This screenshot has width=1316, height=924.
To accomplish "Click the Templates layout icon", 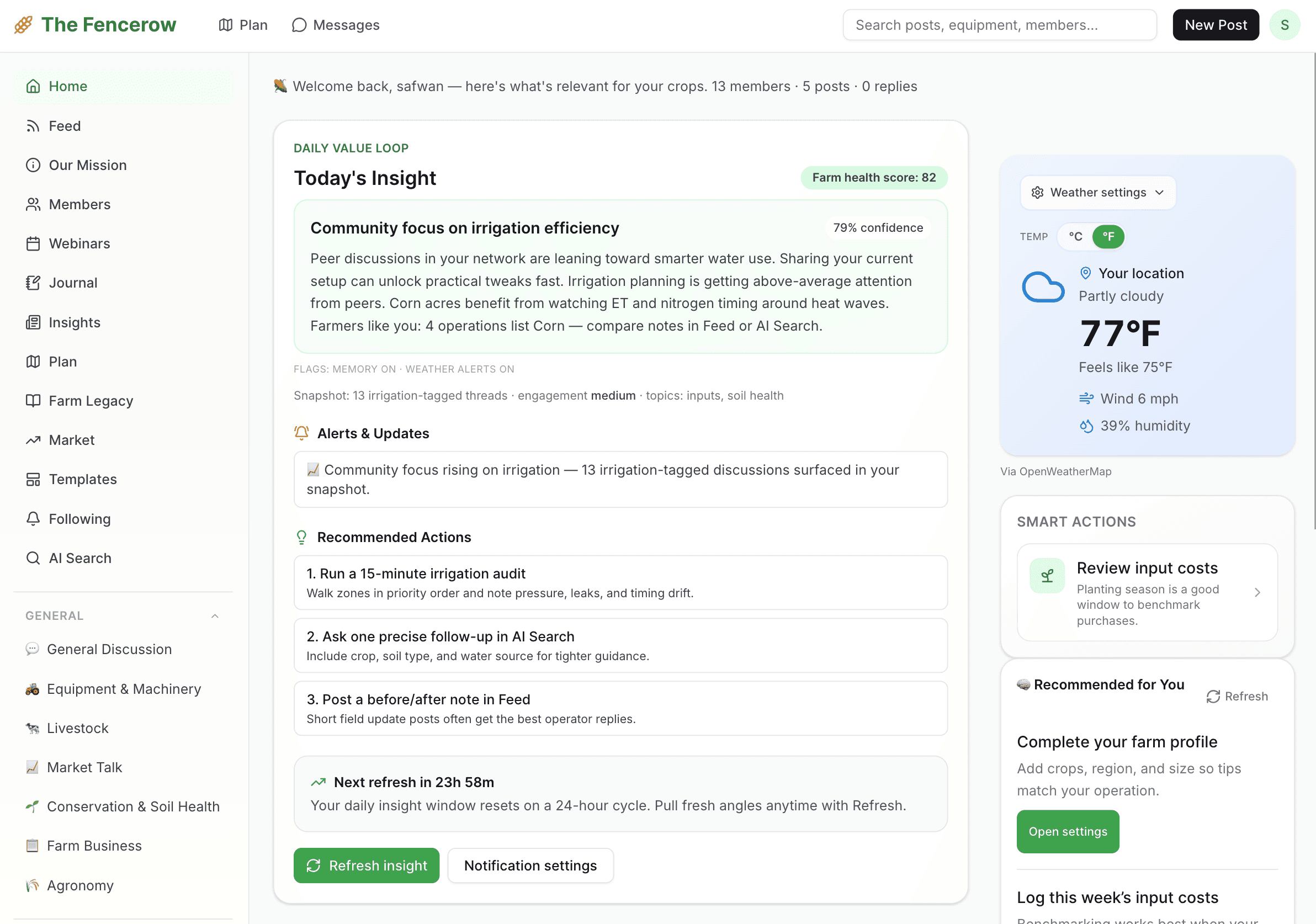I will (33, 479).
